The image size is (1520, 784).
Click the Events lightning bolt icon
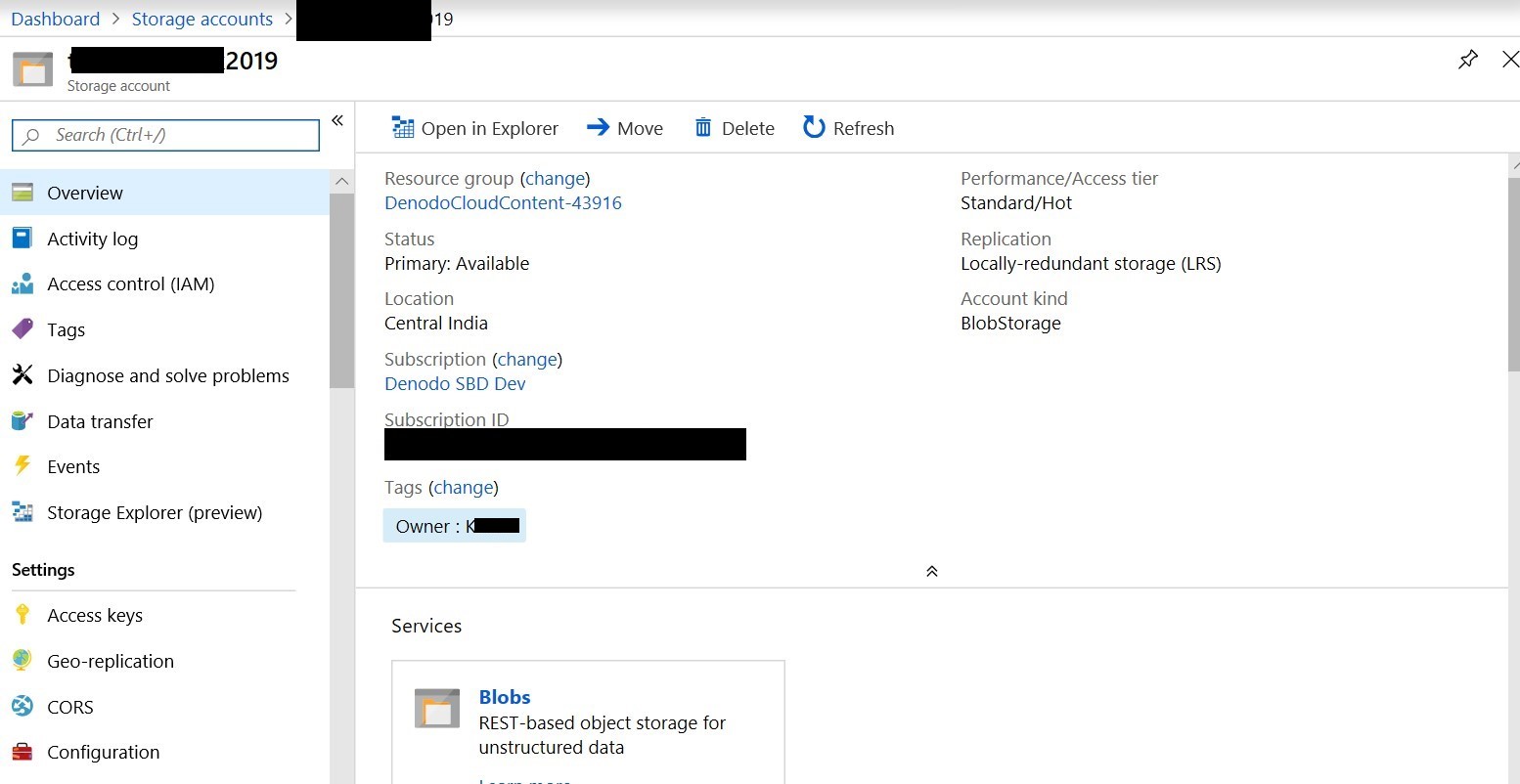(x=22, y=466)
